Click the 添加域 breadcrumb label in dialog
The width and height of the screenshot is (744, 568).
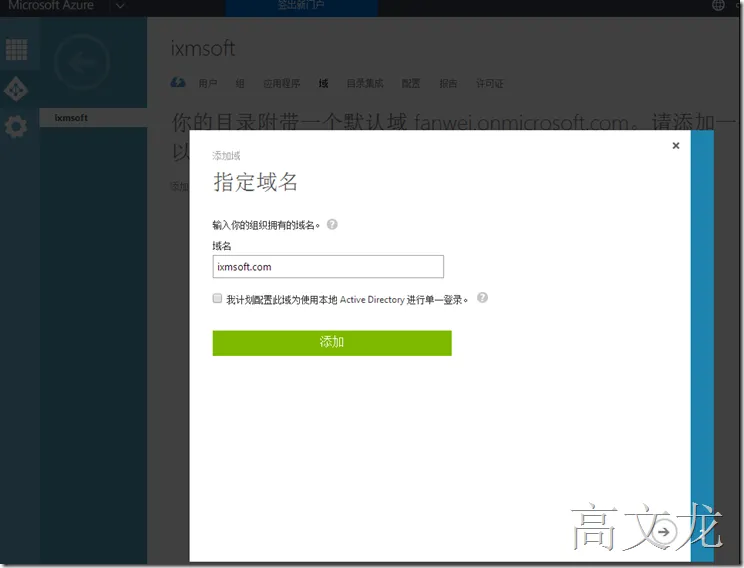pyautogui.click(x=226, y=156)
